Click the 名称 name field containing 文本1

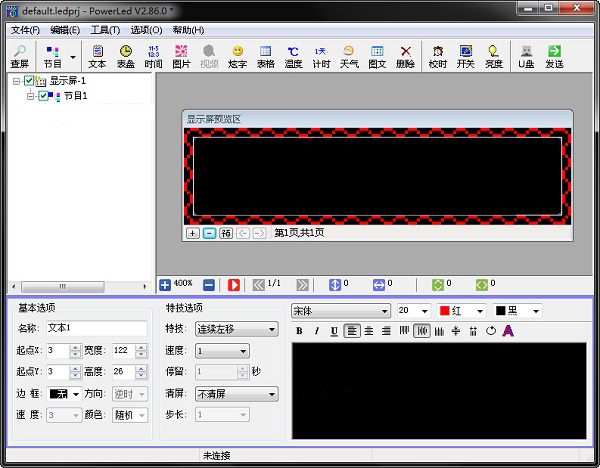[x=97, y=328]
